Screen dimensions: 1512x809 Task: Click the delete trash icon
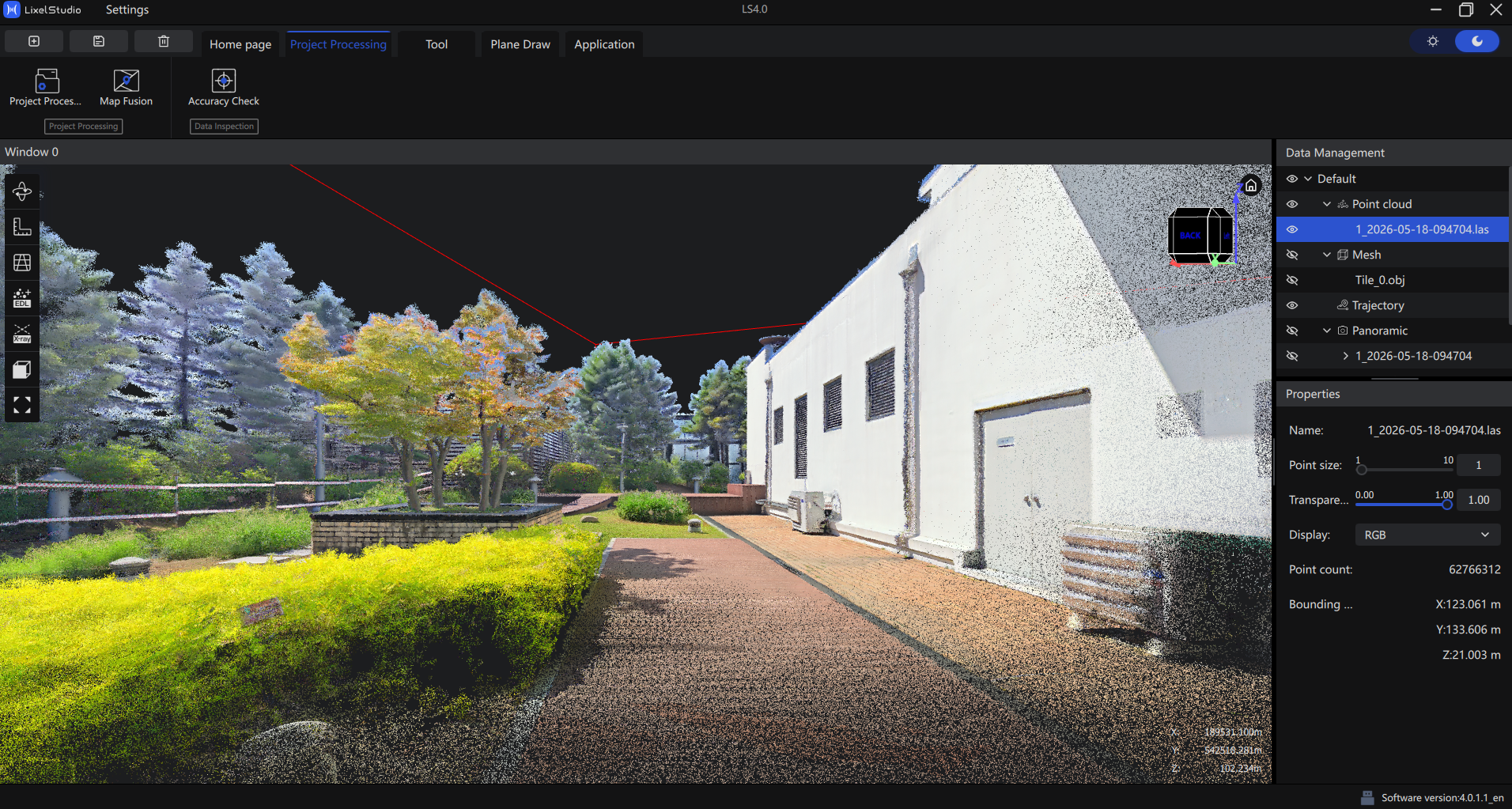(164, 41)
